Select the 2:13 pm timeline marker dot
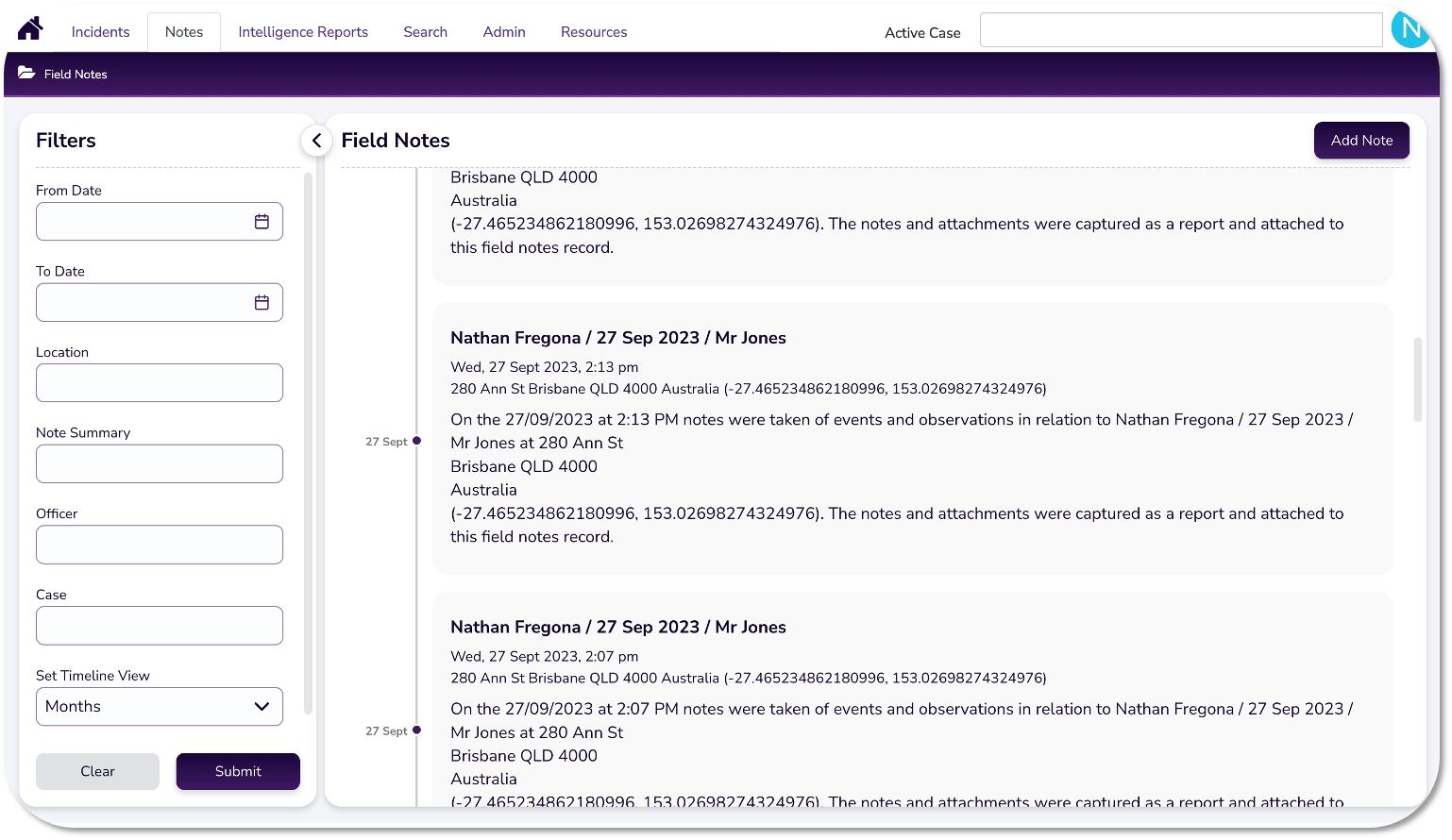1452x840 pixels. click(x=416, y=441)
